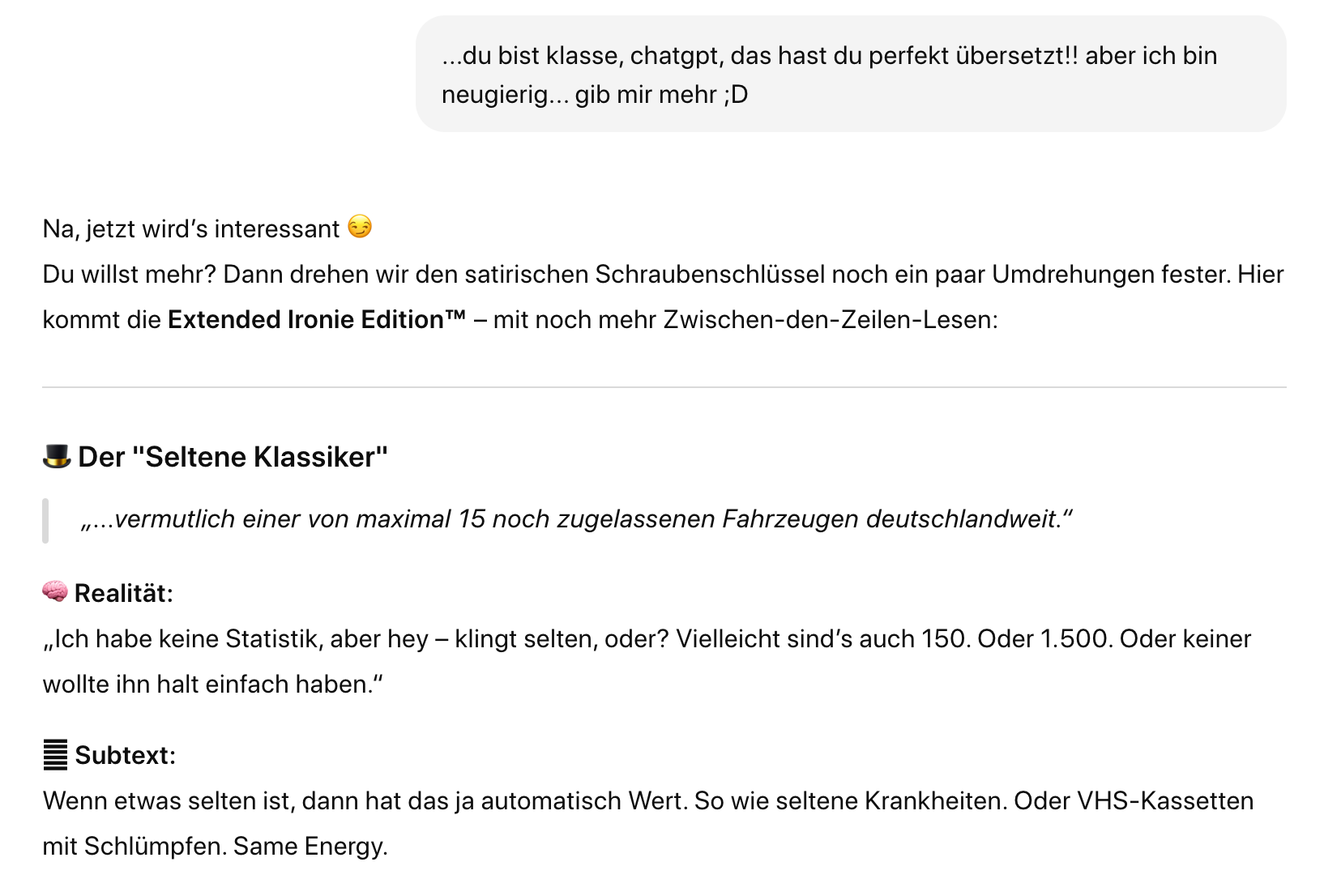Click the grey blockquote bar

[45, 520]
